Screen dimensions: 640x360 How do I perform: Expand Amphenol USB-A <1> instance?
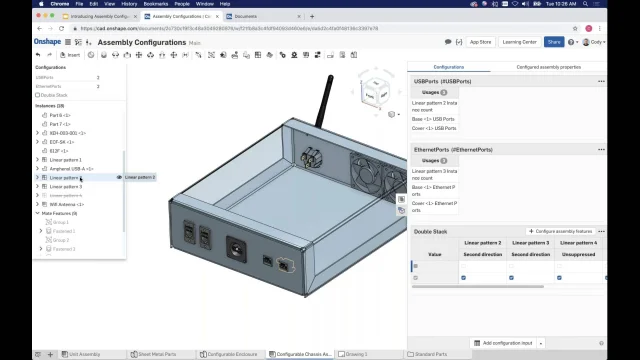[x=38, y=169]
